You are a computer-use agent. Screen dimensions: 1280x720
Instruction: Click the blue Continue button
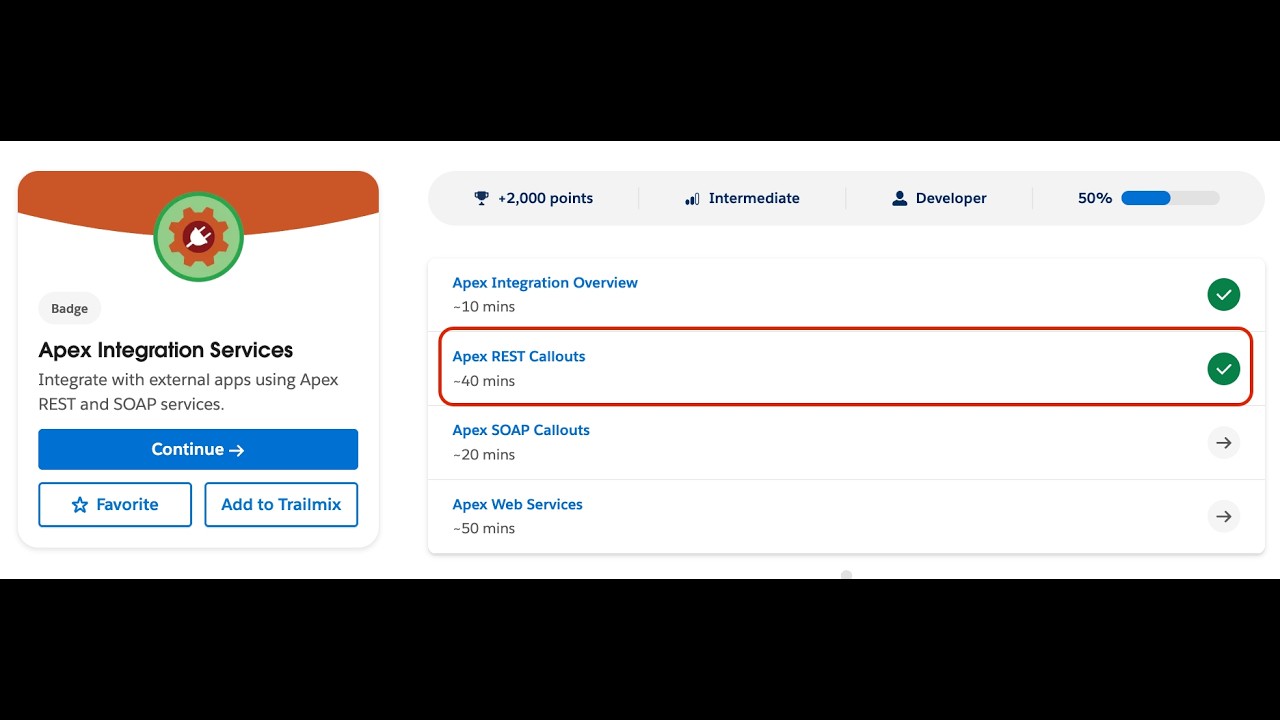(x=198, y=450)
